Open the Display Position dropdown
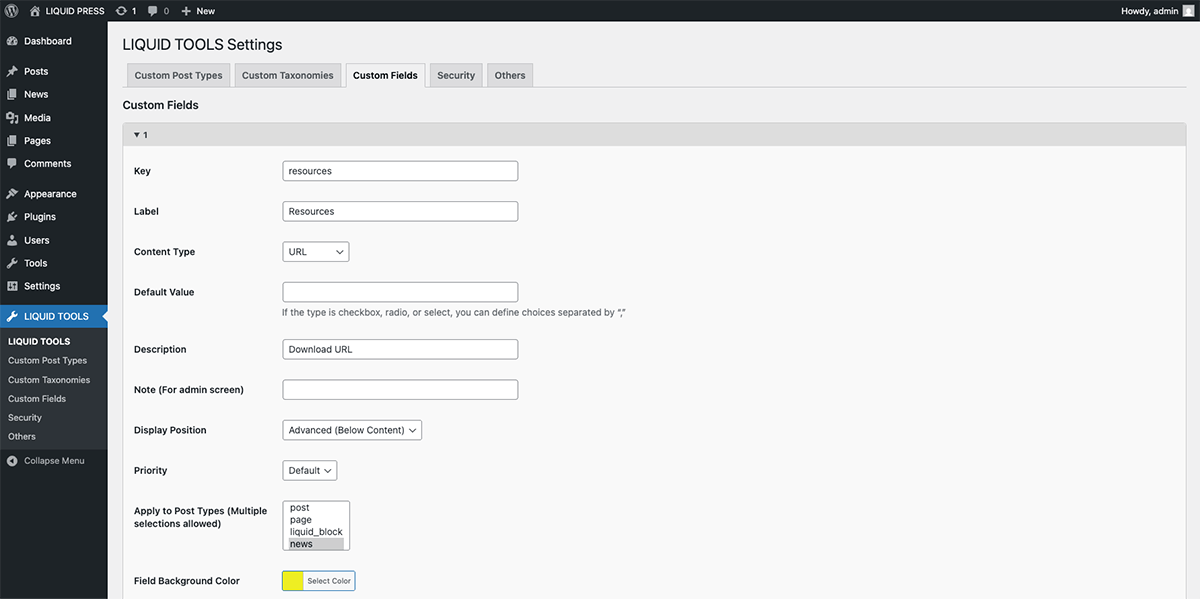The width and height of the screenshot is (1200, 600). [352, 430]
